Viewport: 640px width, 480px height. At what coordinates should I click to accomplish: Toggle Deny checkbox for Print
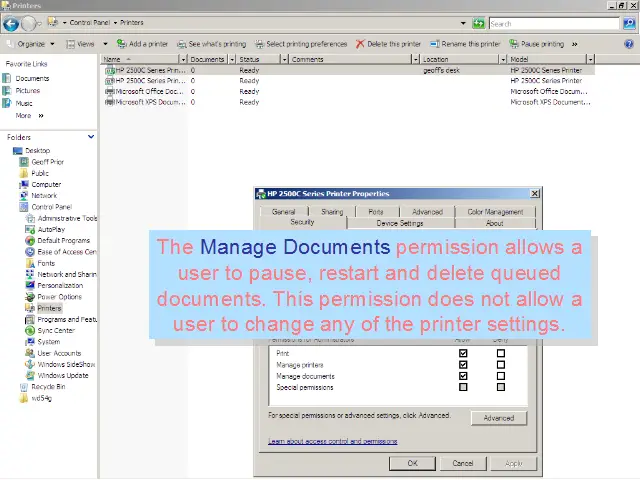501,353
